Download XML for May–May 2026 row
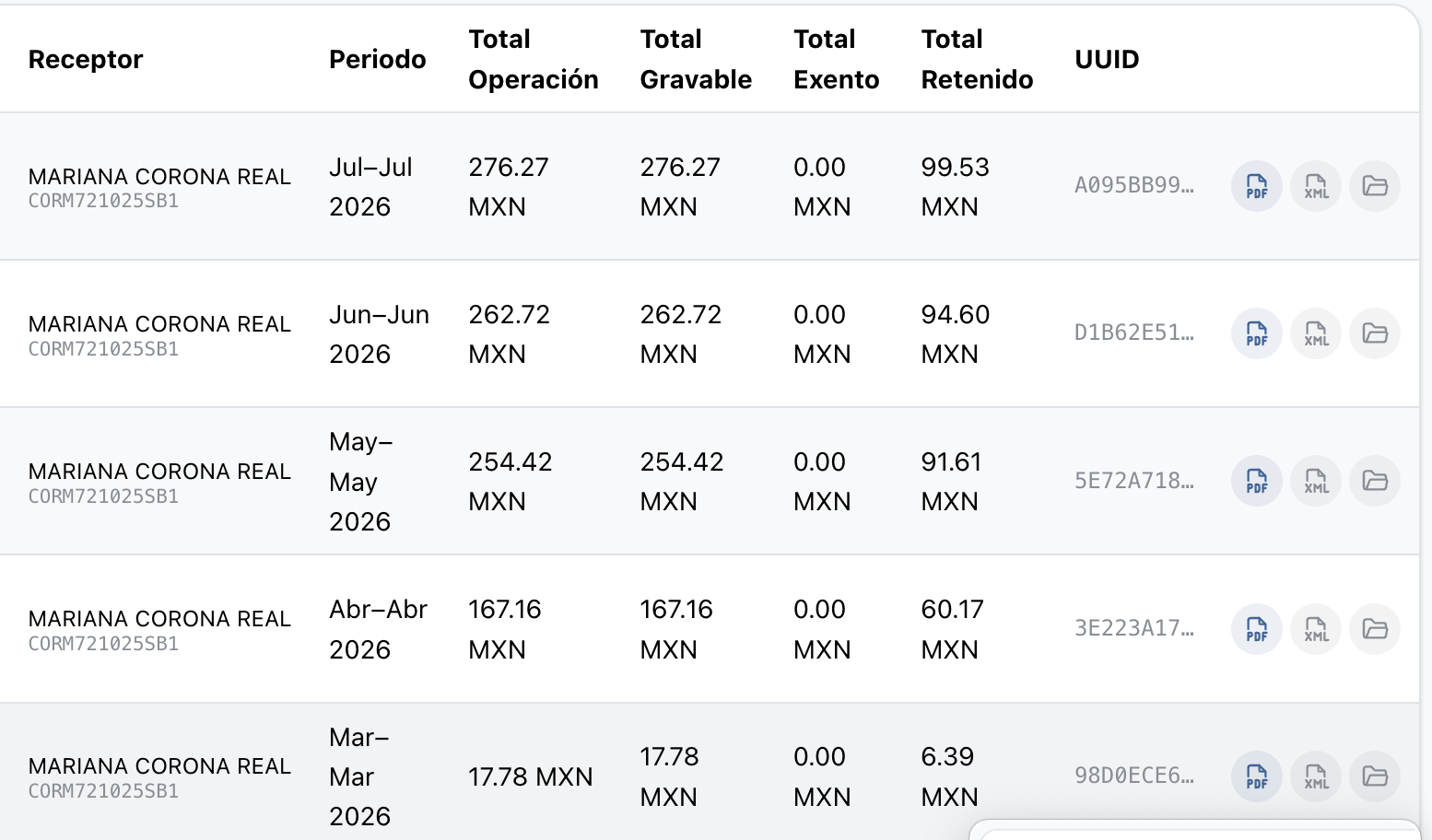 pos(1316,481)
